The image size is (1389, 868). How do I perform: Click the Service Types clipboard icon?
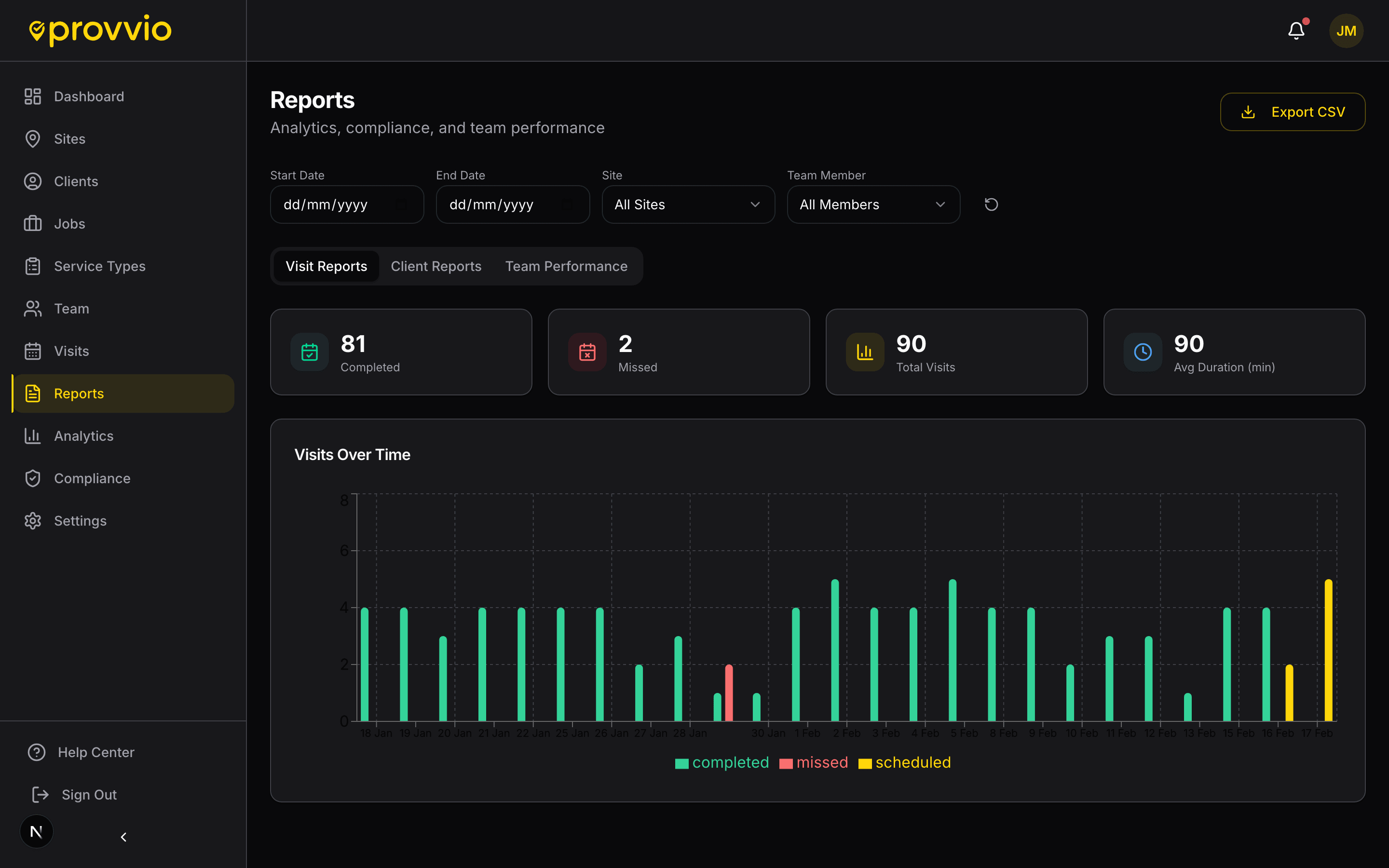(x=33, y=266)
